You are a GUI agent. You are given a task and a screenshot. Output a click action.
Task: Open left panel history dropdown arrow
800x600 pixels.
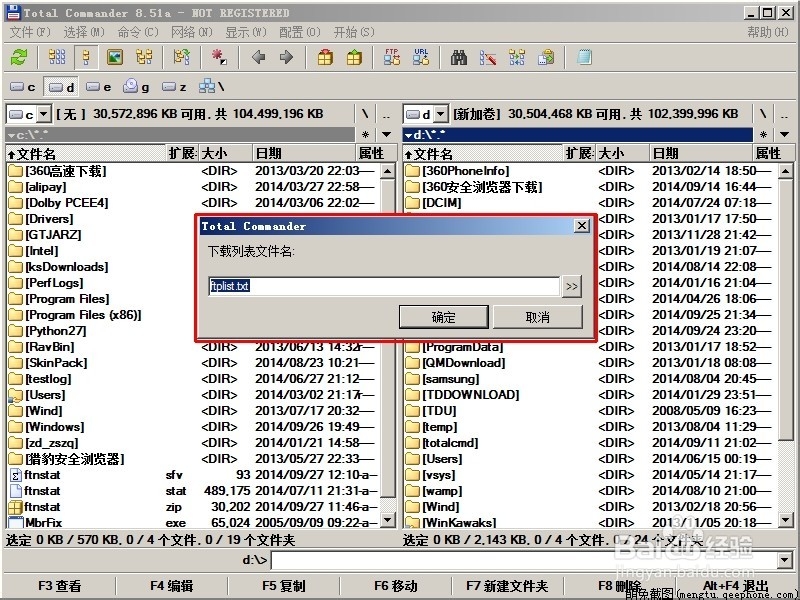[x=386, y=135]
